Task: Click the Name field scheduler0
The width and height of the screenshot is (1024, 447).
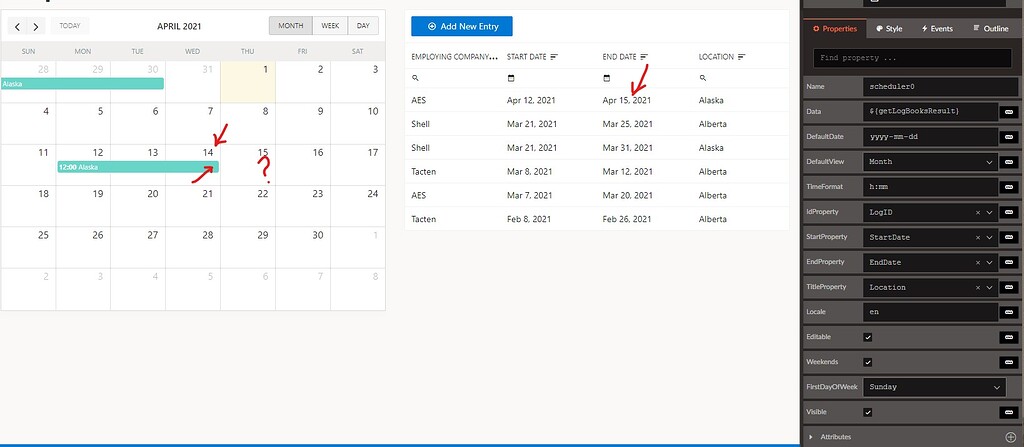Action: pyautogui.click(x=940, y=86)
